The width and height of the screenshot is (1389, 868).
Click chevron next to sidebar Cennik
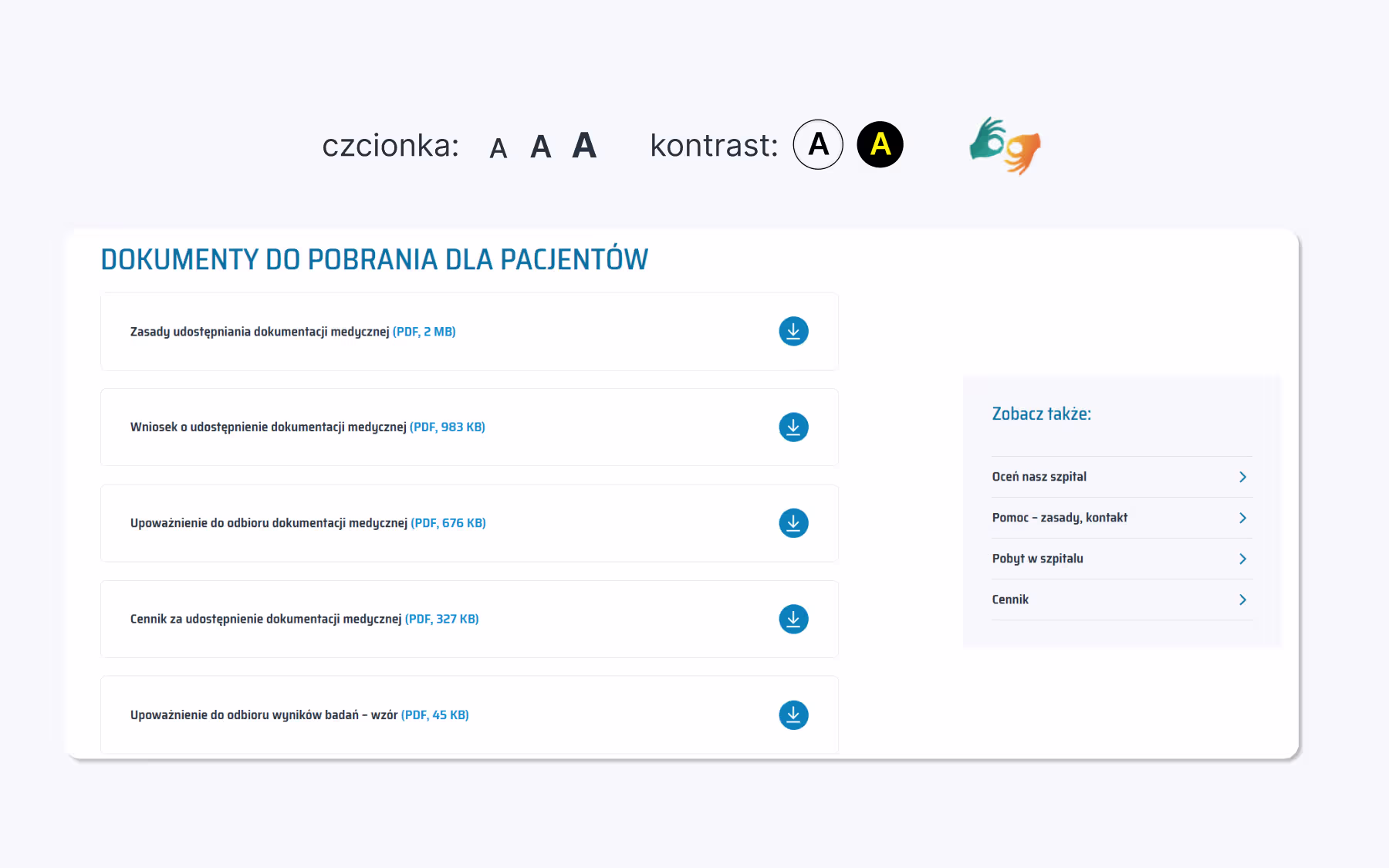pos(1242,599)
